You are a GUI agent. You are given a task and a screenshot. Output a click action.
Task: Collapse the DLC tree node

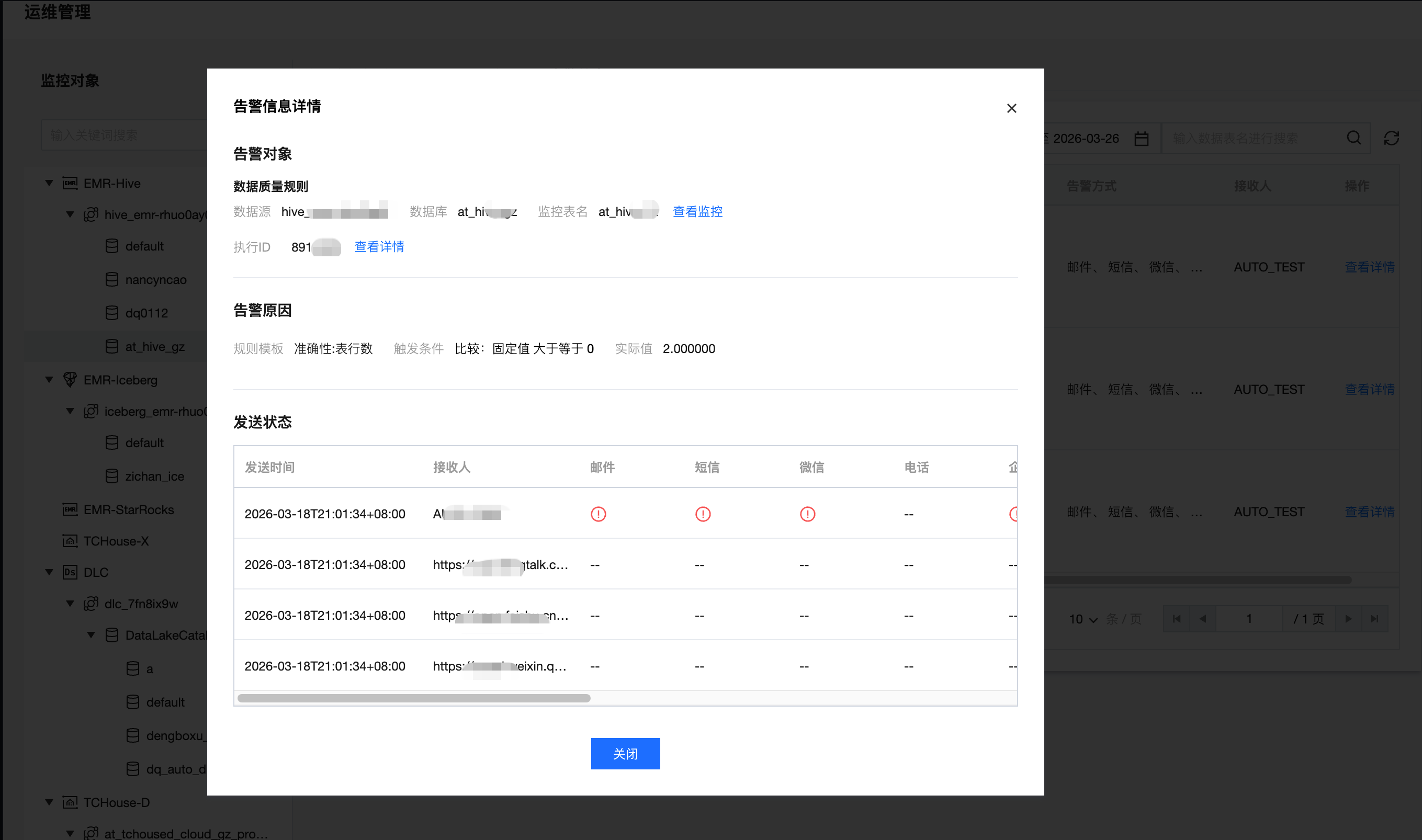(x=49, y=572)
